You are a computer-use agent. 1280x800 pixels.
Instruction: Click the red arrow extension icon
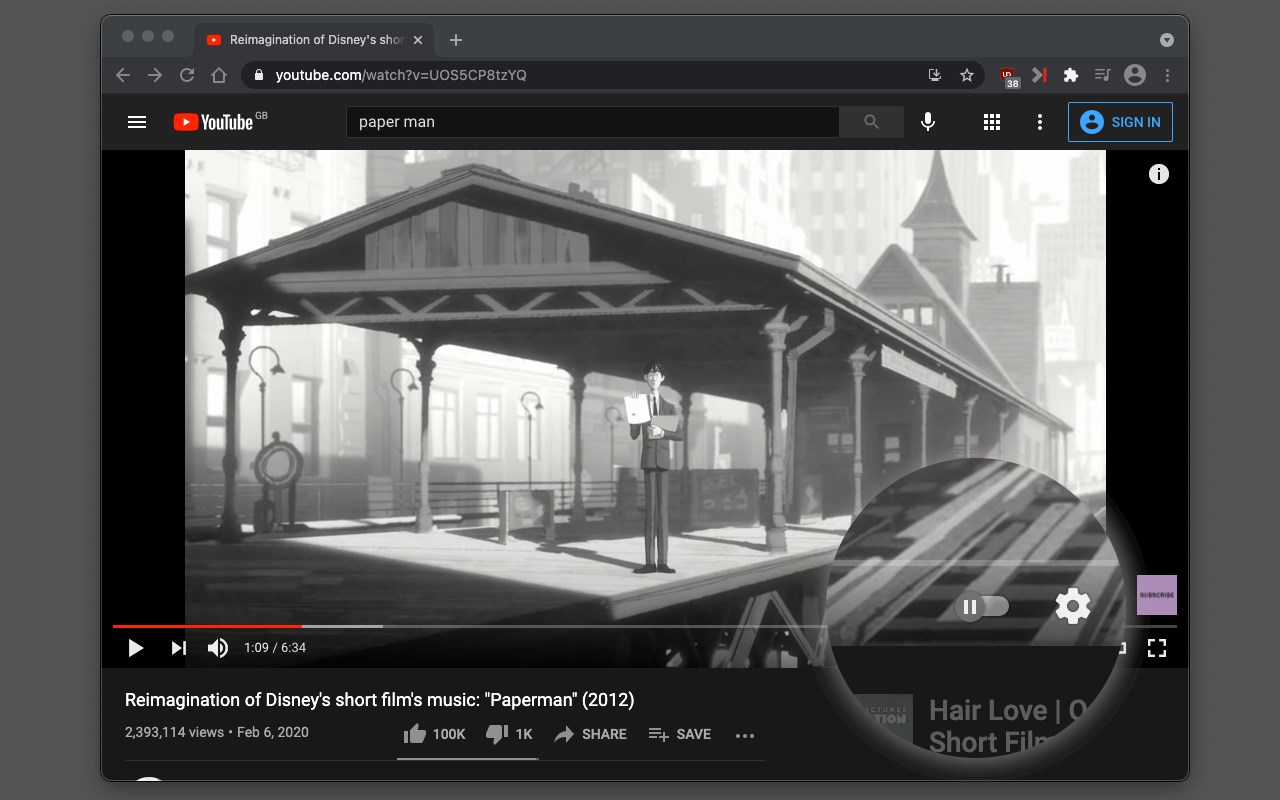(1039, 75)
